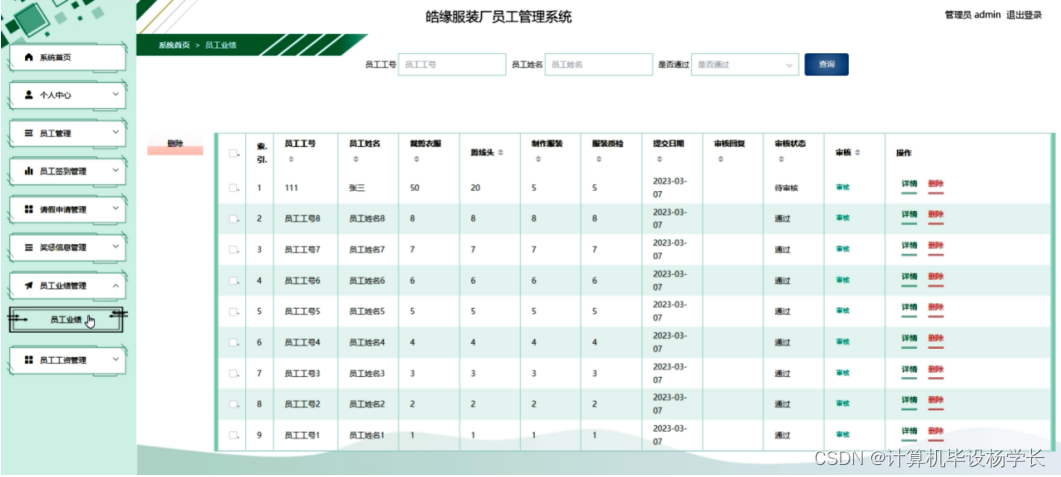Click 审核 for the 员工工号4 row

pyautogui.click(x=842, y=342)
